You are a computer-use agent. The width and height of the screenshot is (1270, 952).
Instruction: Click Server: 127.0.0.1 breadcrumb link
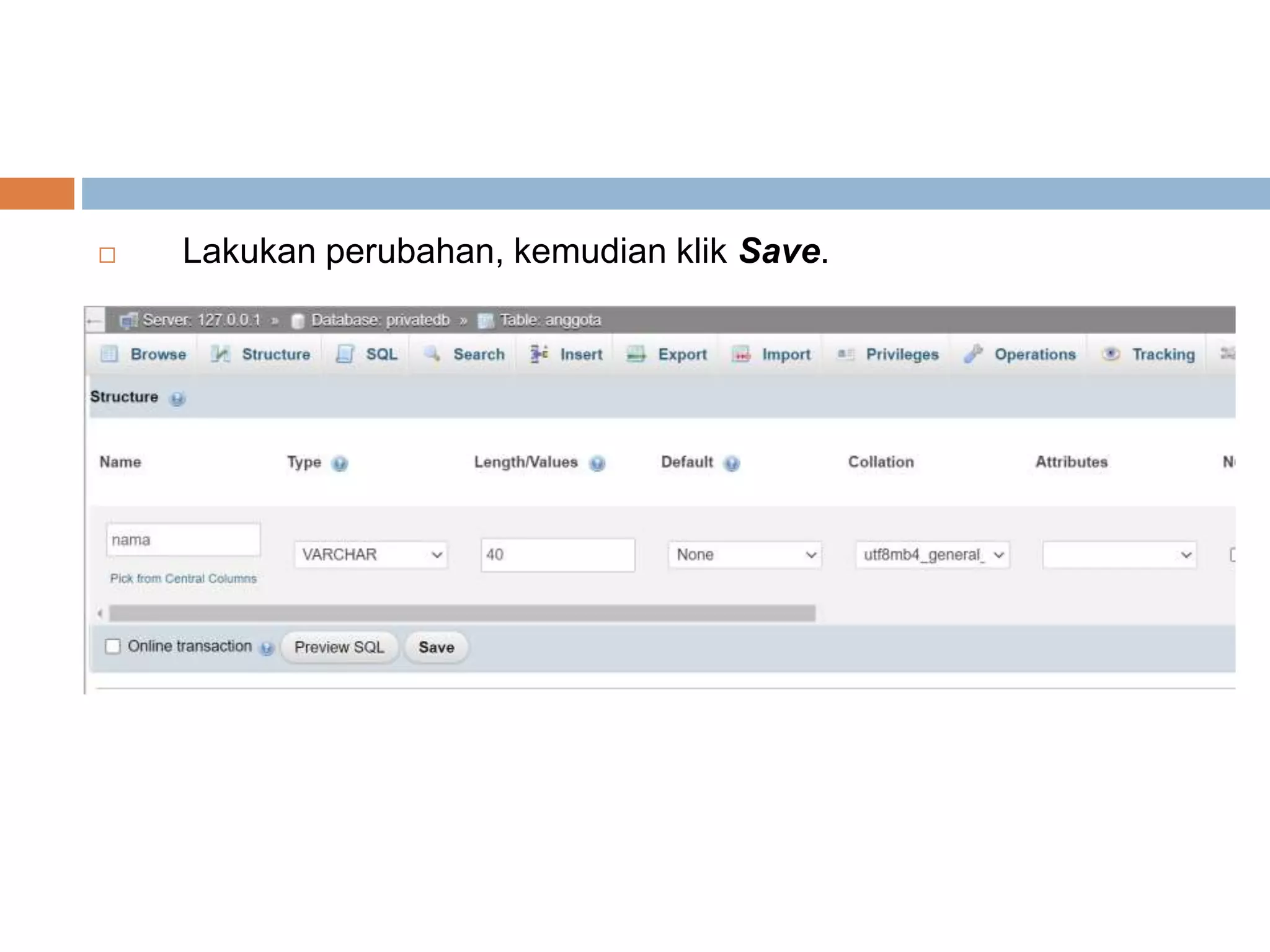(x=202, y=320)
